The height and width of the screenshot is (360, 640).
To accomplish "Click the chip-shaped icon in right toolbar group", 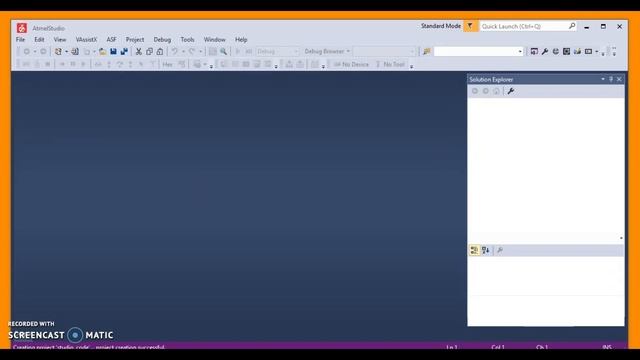I will (567, 51).
